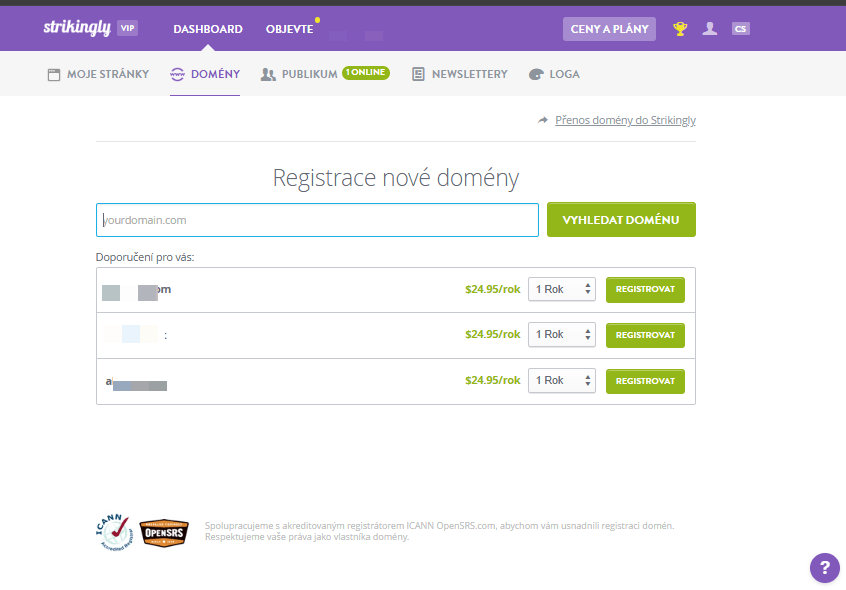Click the OpenSRS badge logo
The width and height of the screenshot is (846, 590).
tap(164, 533)
